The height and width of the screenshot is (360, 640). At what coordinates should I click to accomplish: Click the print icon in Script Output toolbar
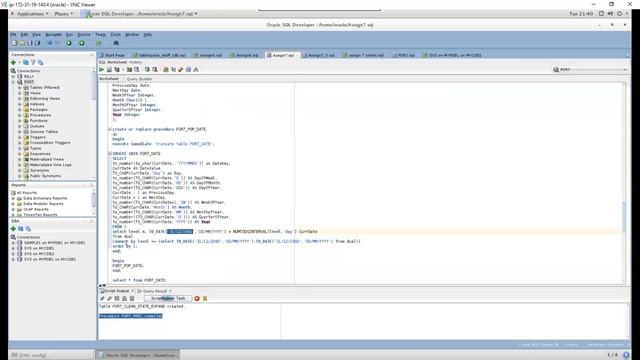click(124, 298)
